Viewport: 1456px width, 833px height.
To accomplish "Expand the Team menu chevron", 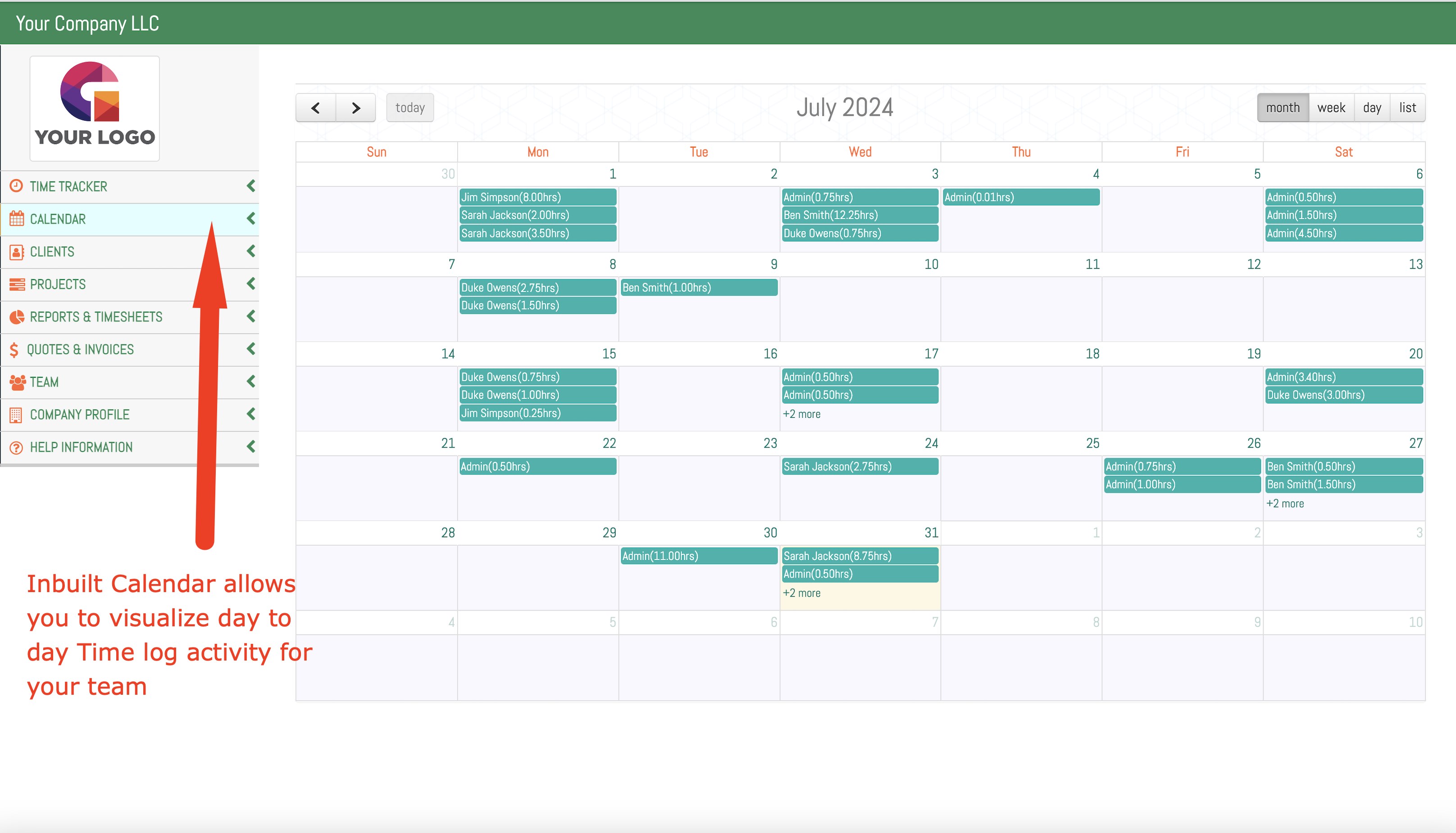I will pyautogui.click(x=250, y=381).
